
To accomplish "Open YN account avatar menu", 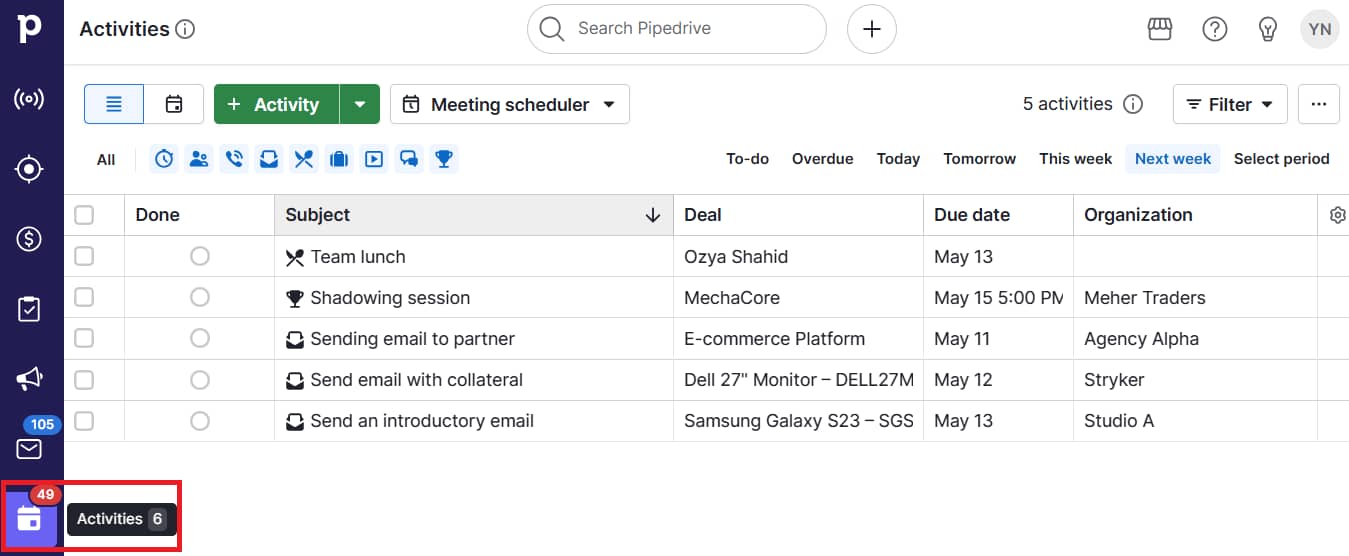I will 1320,29.
